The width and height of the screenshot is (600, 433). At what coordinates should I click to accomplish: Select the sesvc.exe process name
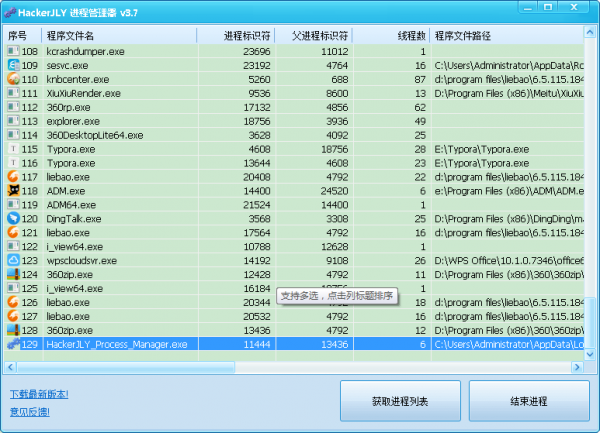[67, 65]
